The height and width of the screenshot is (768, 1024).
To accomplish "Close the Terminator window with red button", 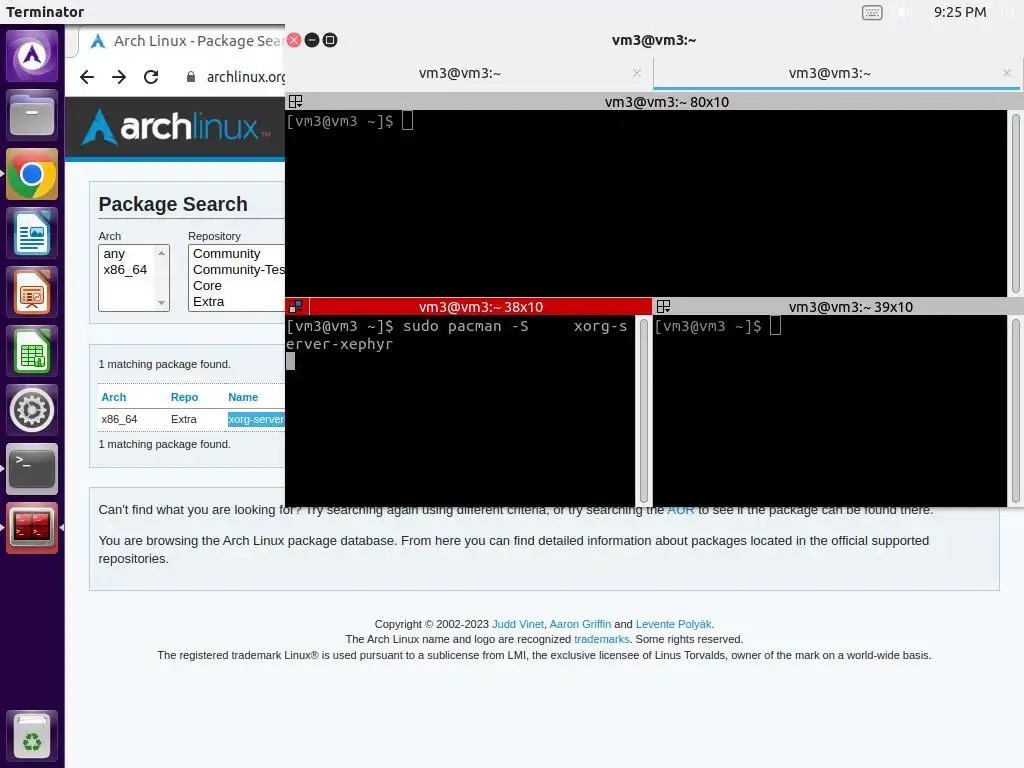I will pyautogui.click(x=294, y=40).
